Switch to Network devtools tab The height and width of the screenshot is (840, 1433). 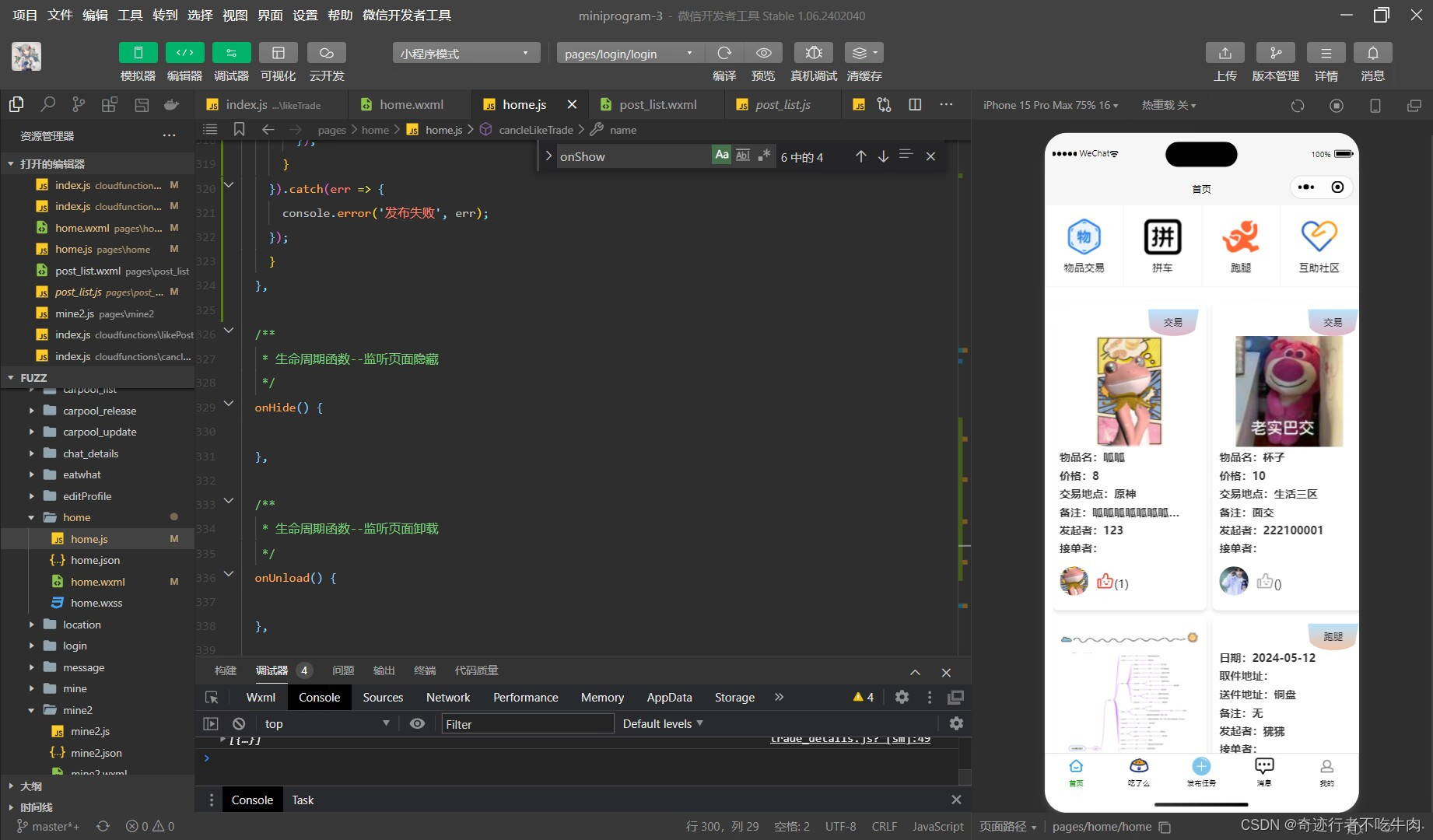[448, 698]
